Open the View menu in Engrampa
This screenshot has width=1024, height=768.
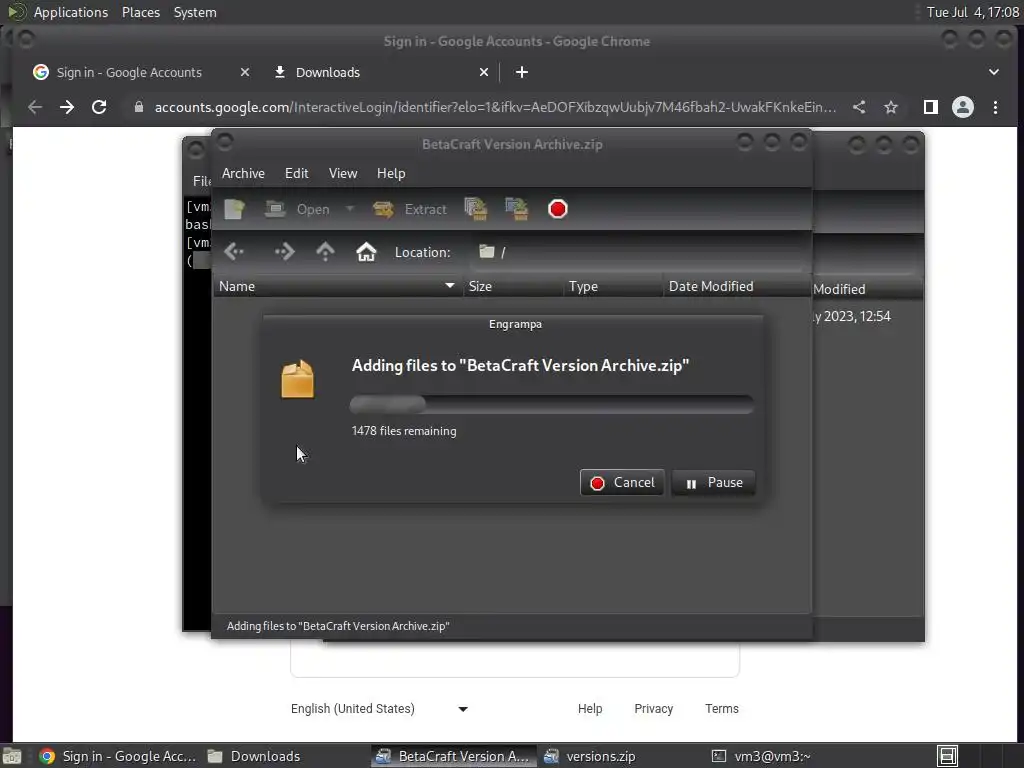343,173
